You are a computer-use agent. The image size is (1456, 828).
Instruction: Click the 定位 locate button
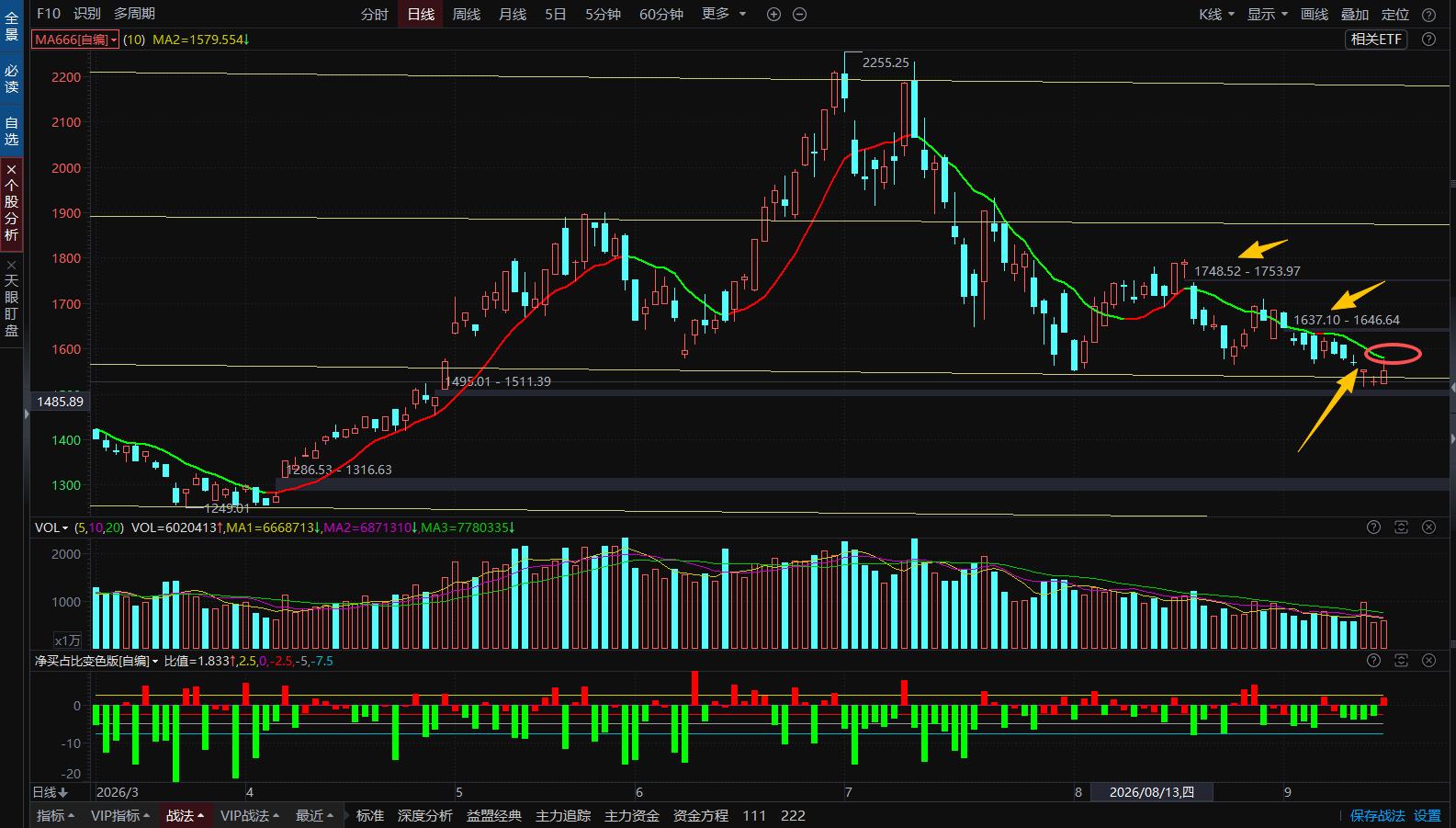[1395, 14]
